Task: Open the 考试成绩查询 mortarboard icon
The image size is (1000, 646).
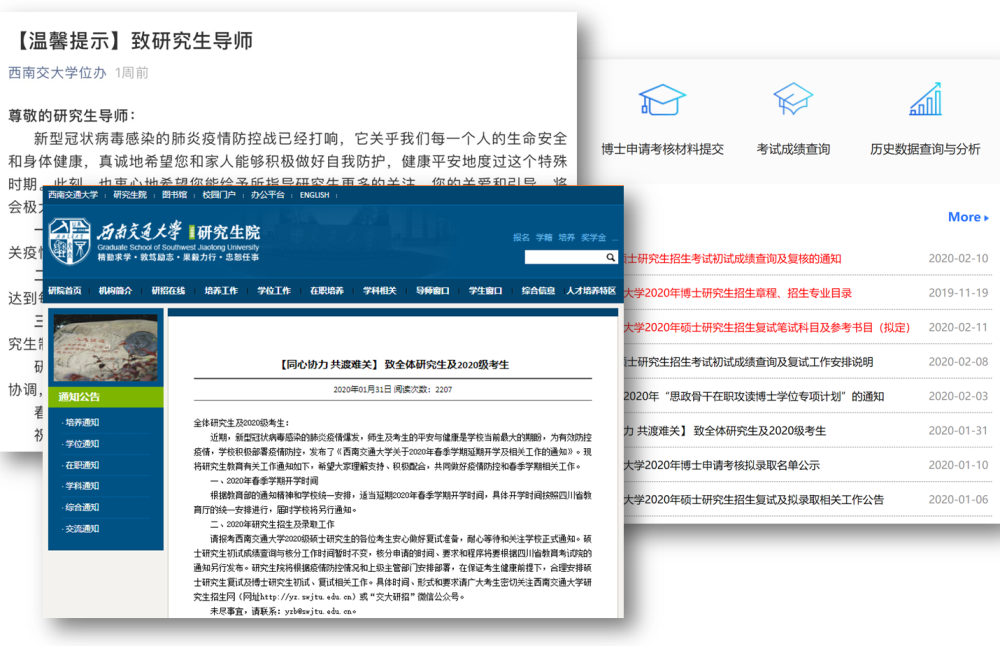Action: point(793,99)
